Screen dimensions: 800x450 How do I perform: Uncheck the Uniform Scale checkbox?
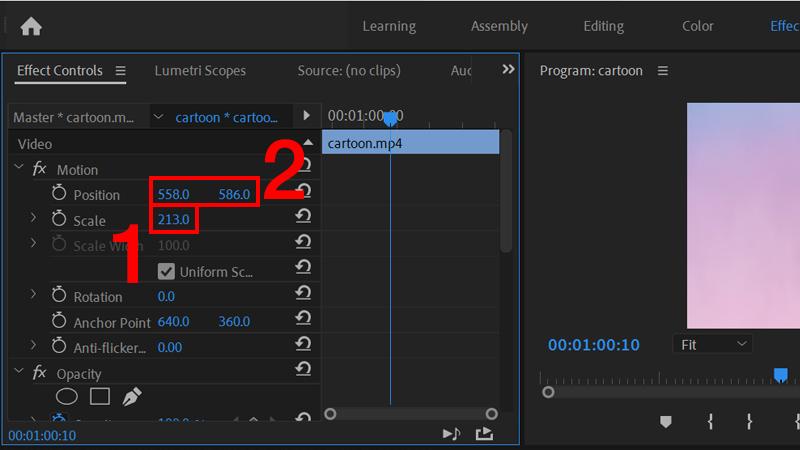pyautogui.click(x=166, y=271)
